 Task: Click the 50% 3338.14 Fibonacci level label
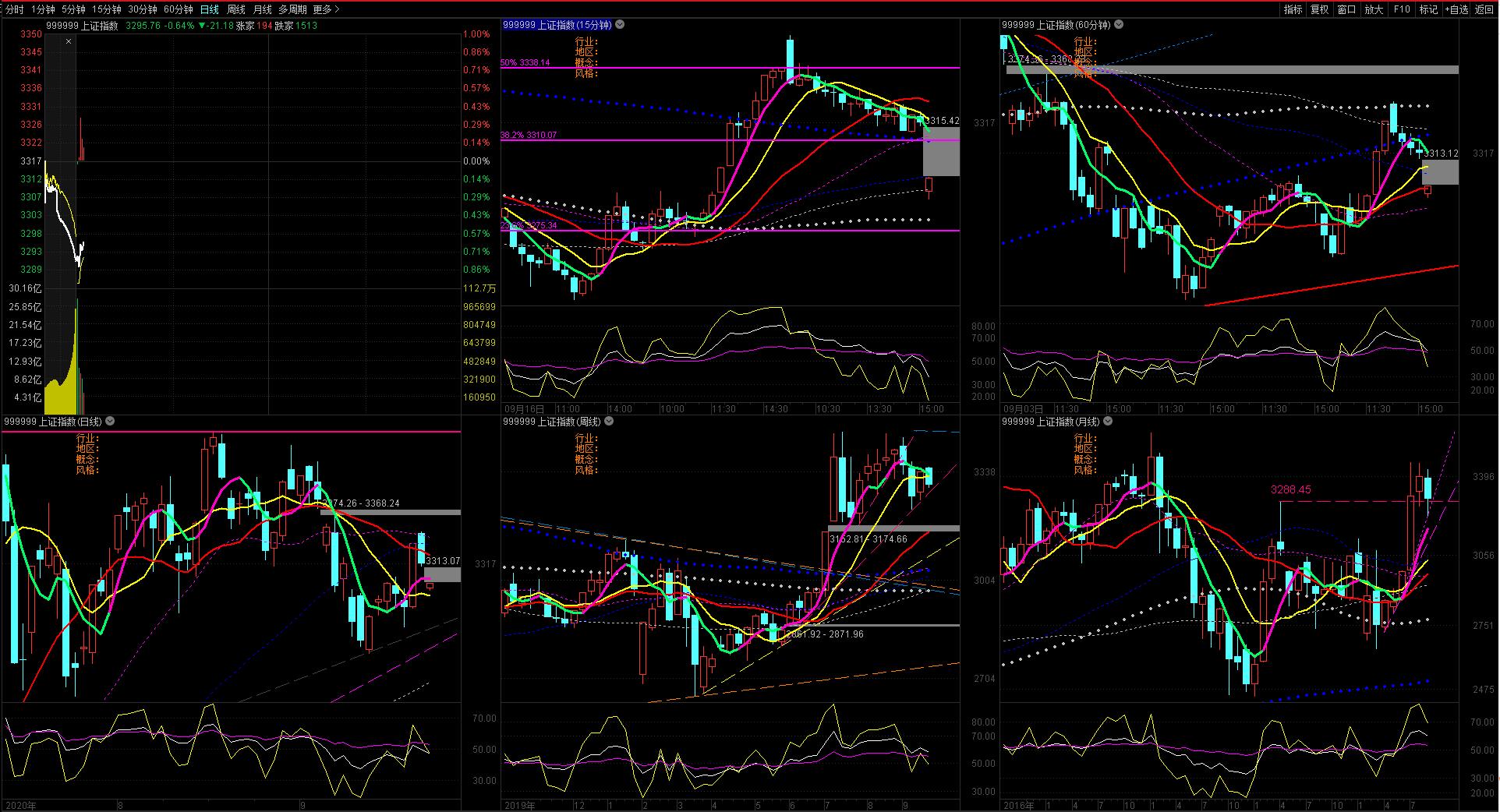coord(525,62)
